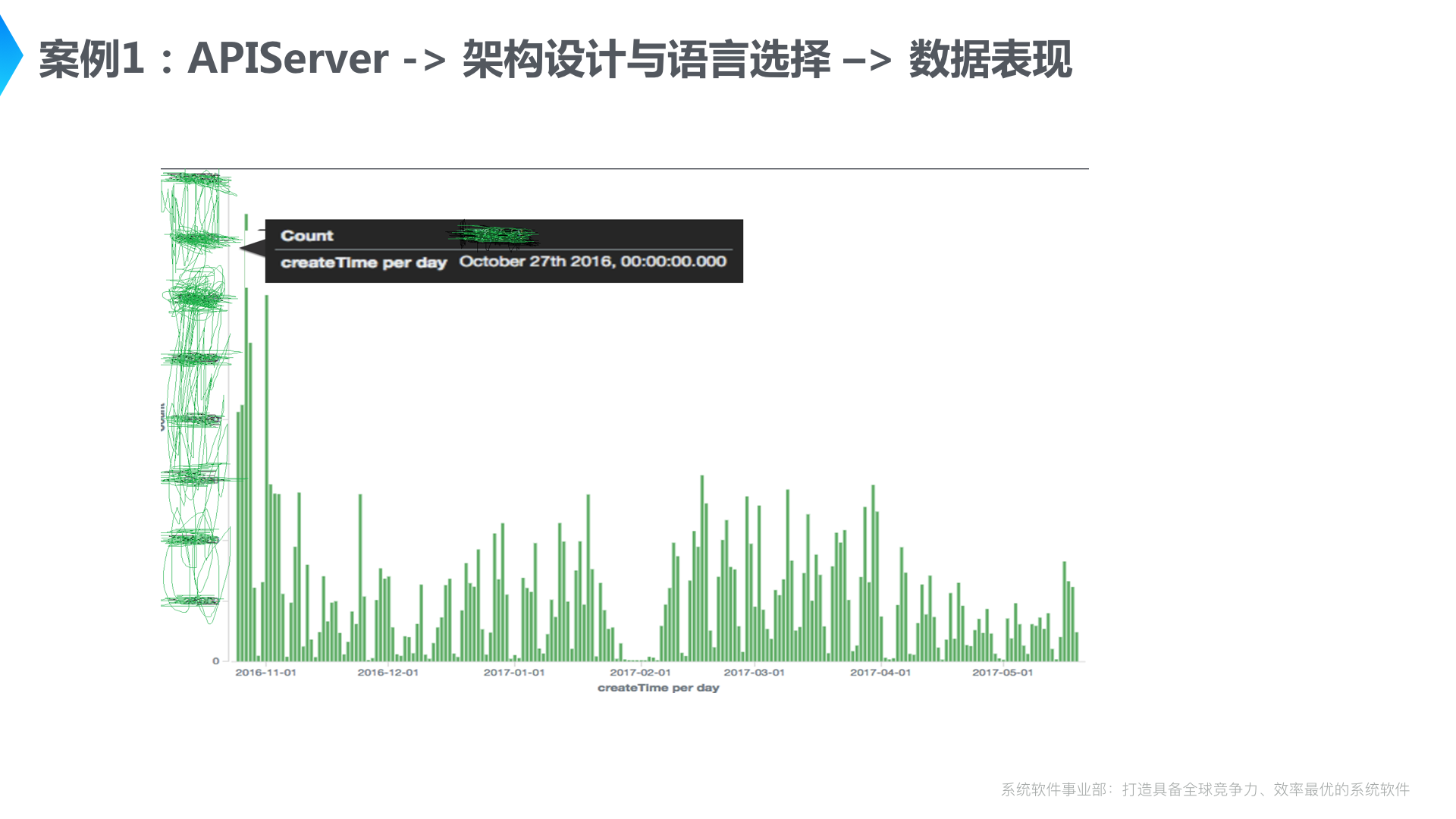The image size is (1456, 819).
Task: Click the footer text 系统软件事业部
Action: click(x=1054, y=789)
